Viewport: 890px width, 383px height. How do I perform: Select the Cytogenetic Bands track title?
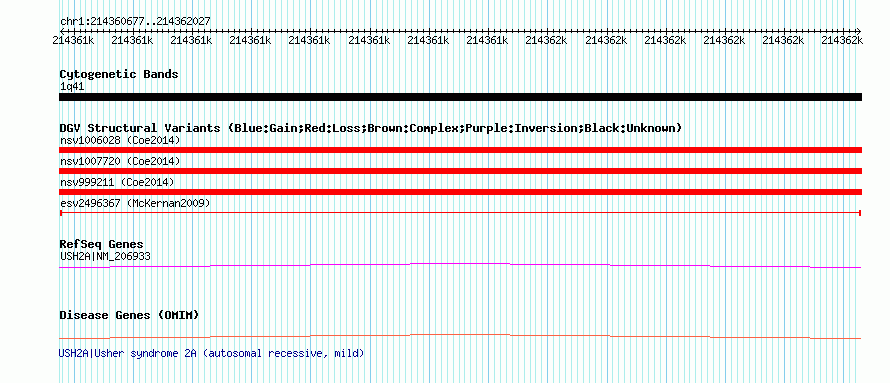point(119,74)
